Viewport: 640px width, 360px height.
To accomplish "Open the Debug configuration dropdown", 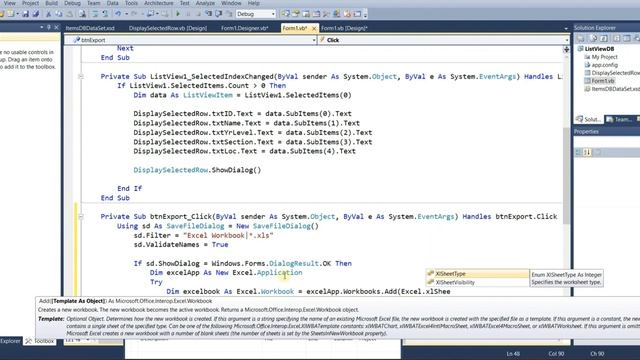I will pyautogui.click(x=273, y=14).
